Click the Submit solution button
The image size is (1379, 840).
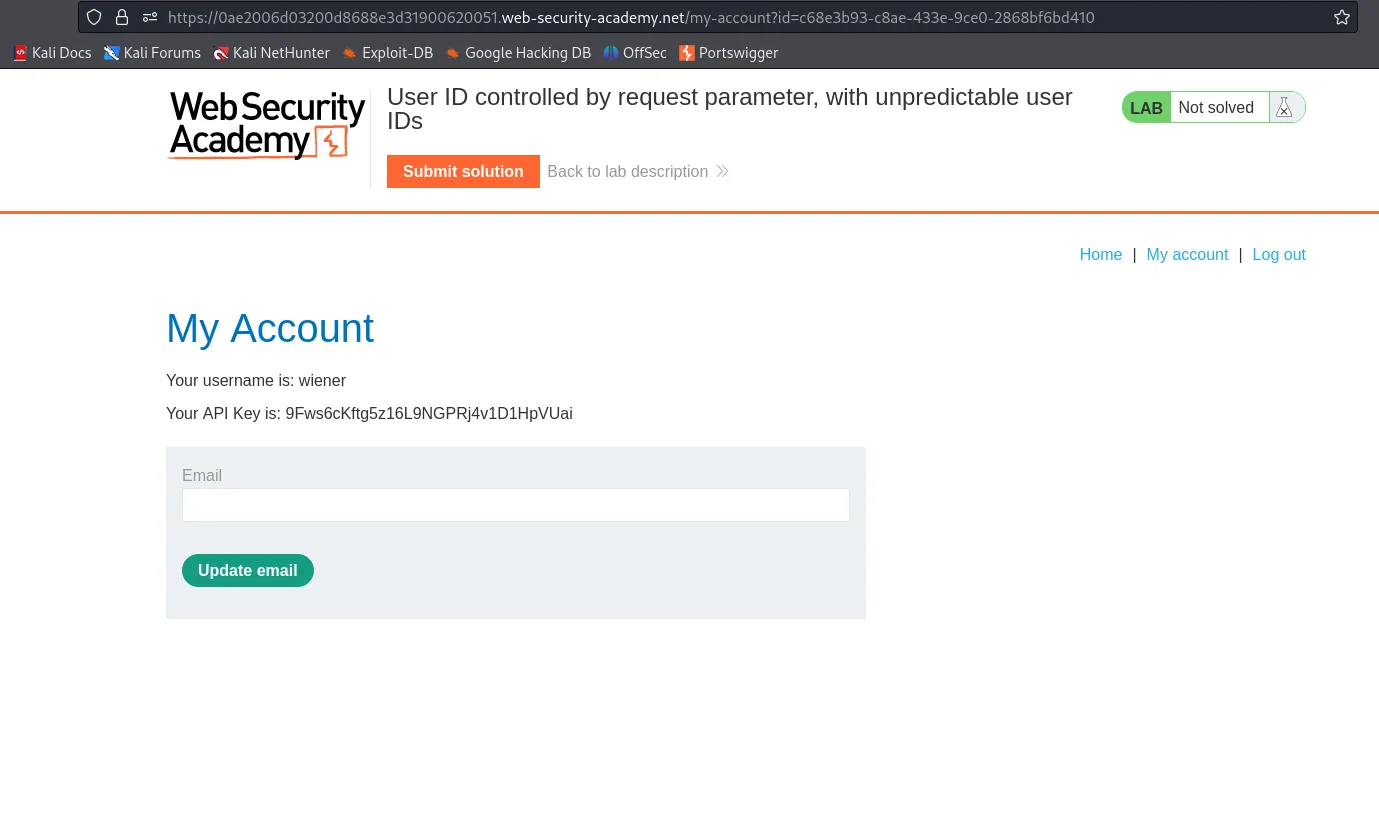[x=463, y=171]
